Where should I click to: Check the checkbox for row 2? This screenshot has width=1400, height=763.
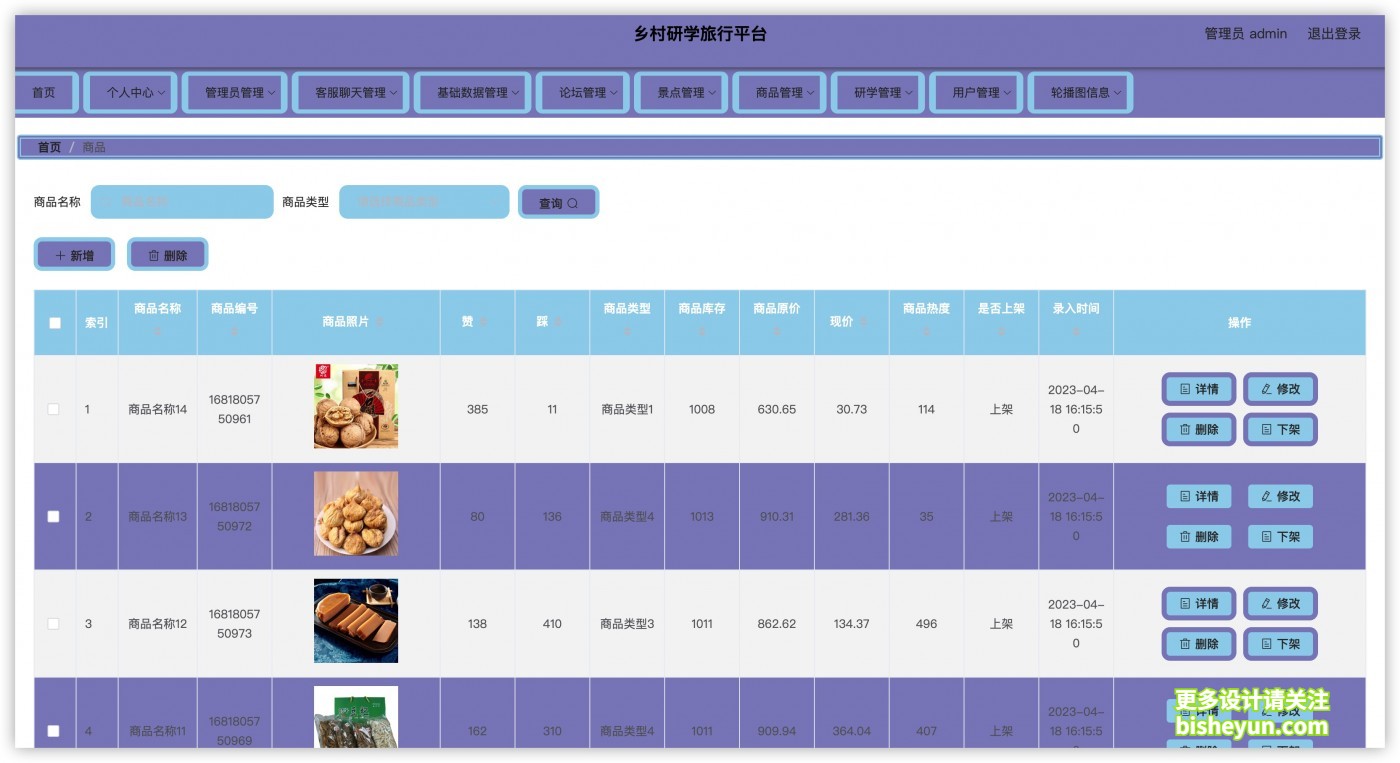54,517
